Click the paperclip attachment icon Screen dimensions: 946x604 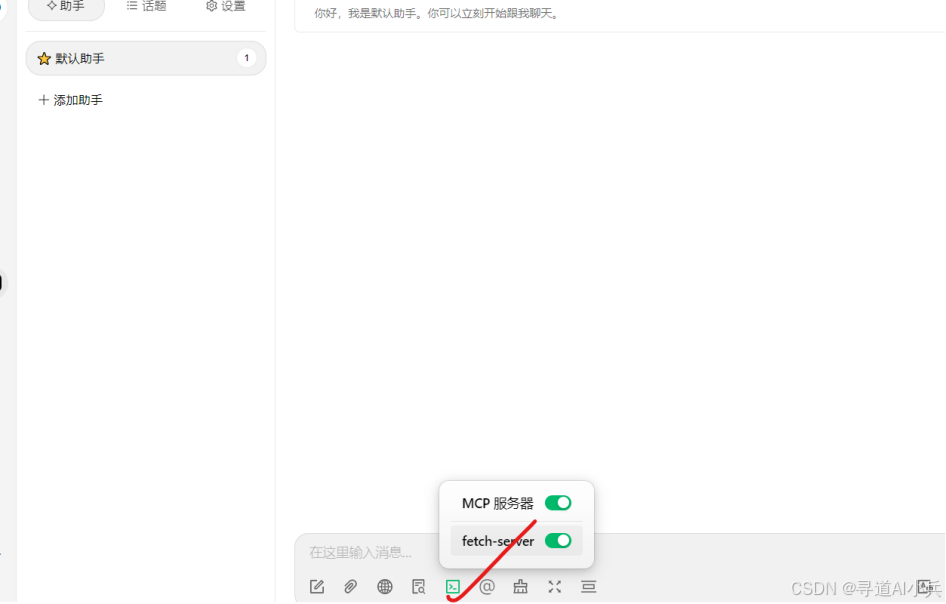(350, 587)
